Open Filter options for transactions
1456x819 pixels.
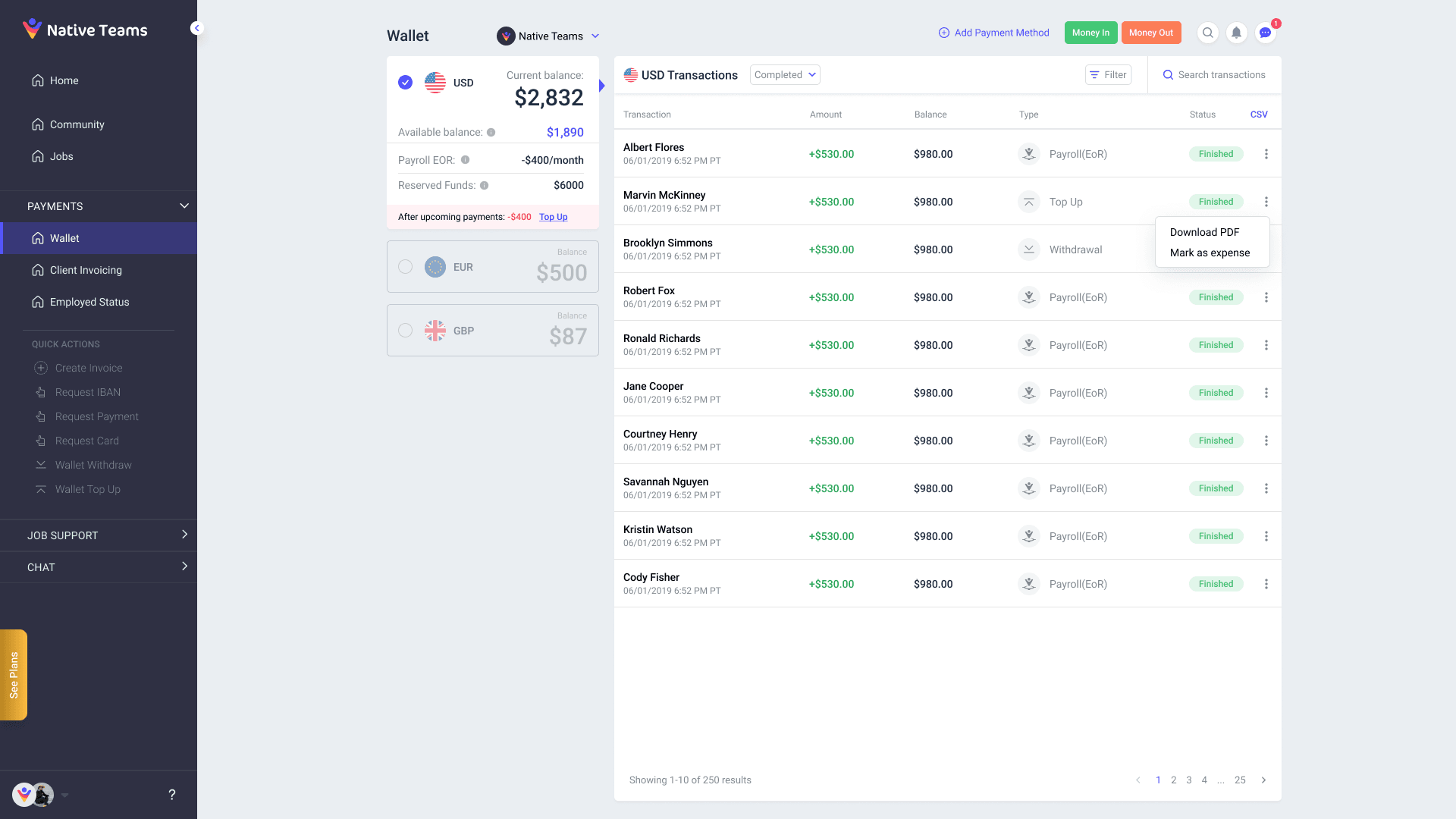click(1108, 75)
